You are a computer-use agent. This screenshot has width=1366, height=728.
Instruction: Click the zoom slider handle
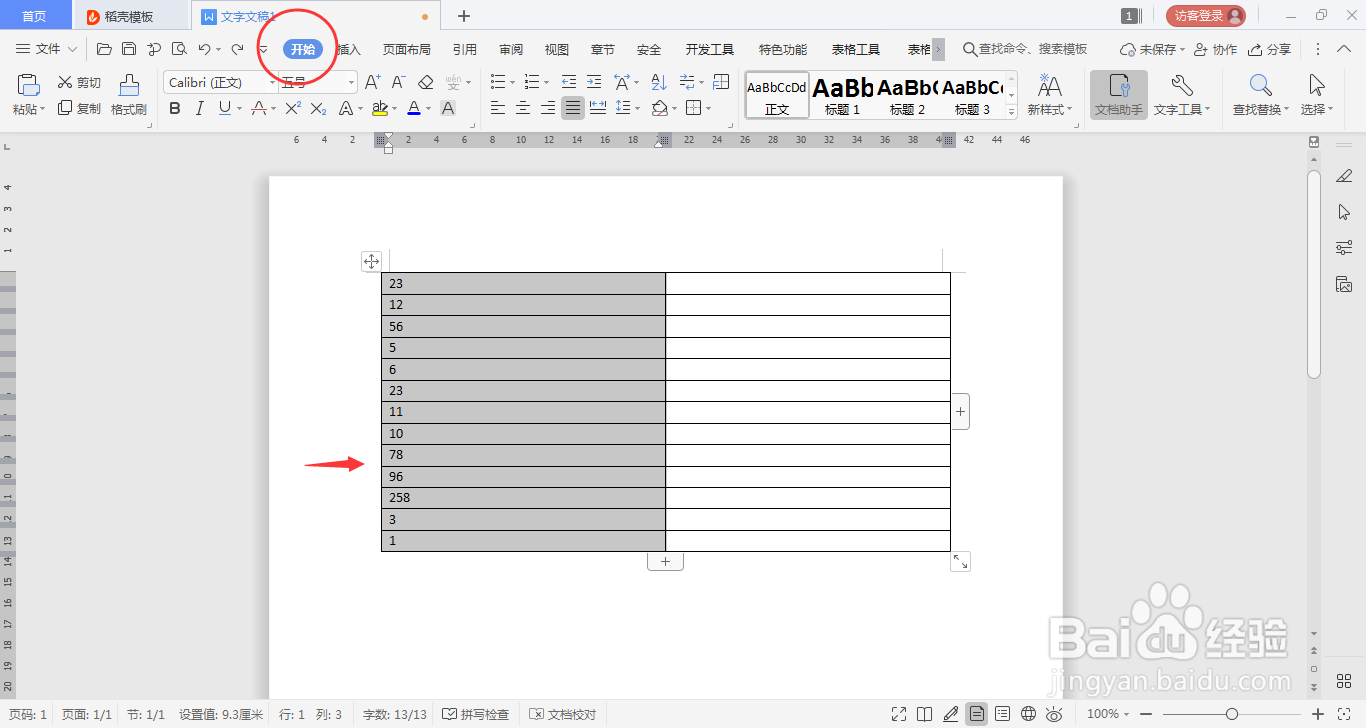click(x=1232, y=714)
